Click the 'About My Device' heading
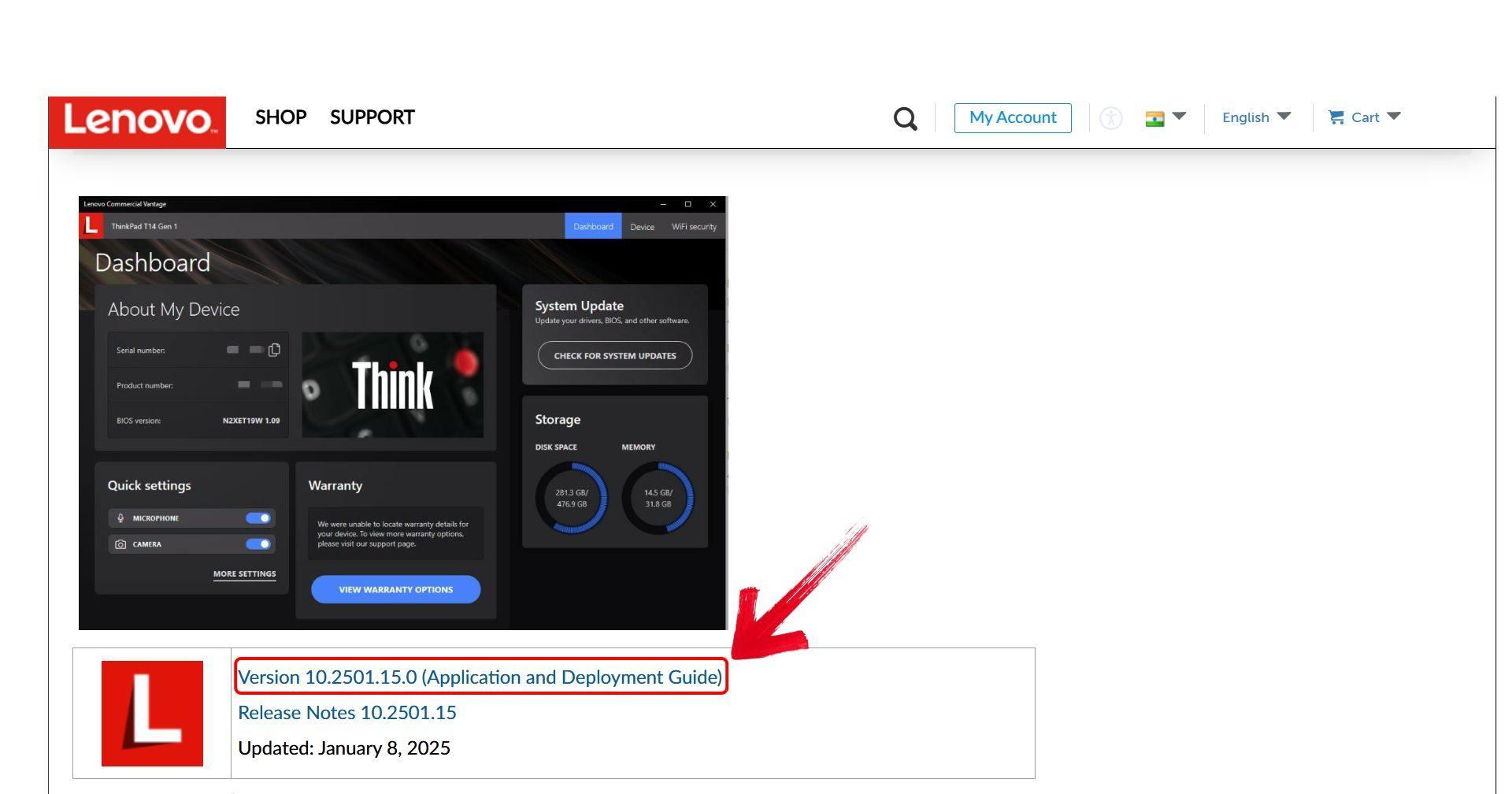Viewport: 1512px width, 794px height. pyautogui.click(x=174, y=310)
